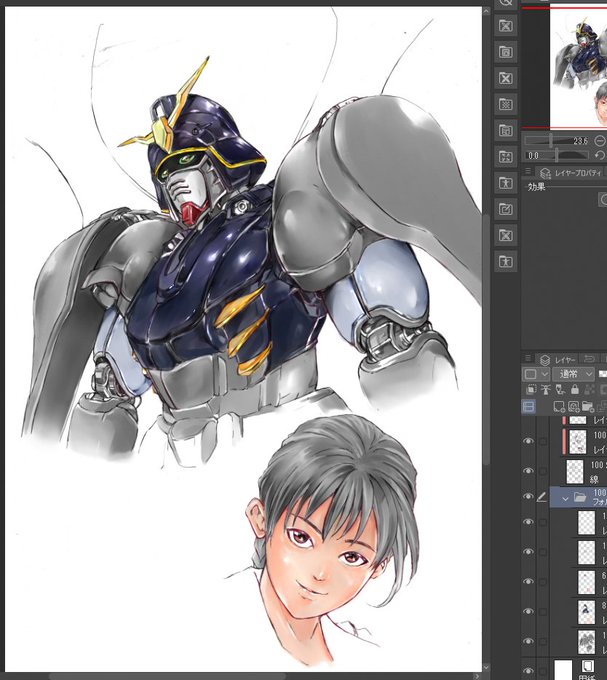Hide the selected folder layer via eye icon
The image size is (607, 680).
(x=528, y=497)
